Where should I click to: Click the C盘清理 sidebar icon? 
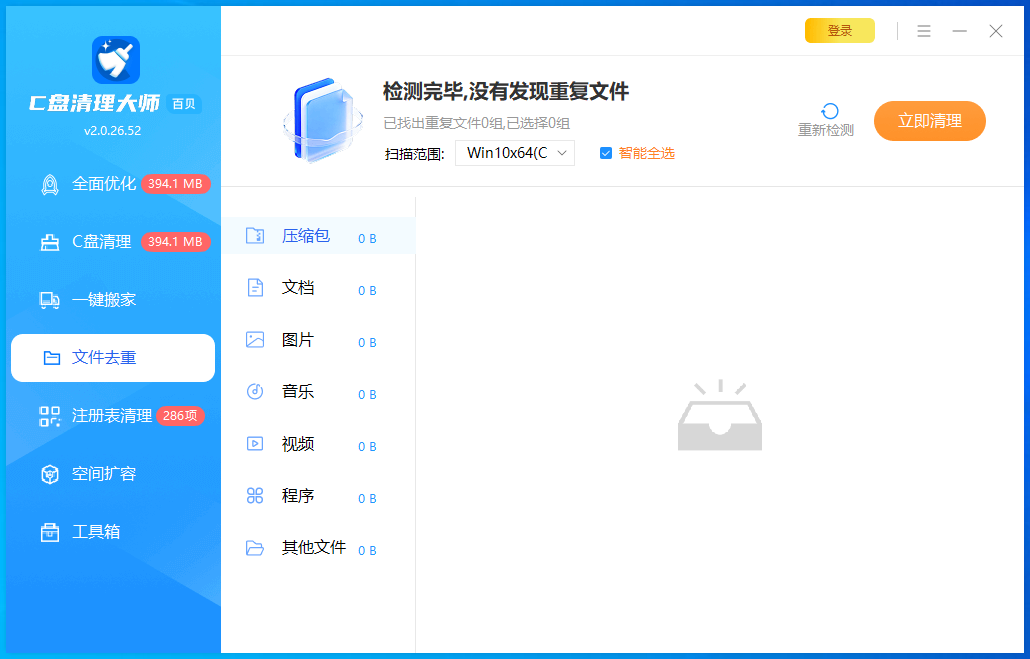(50, 242)
